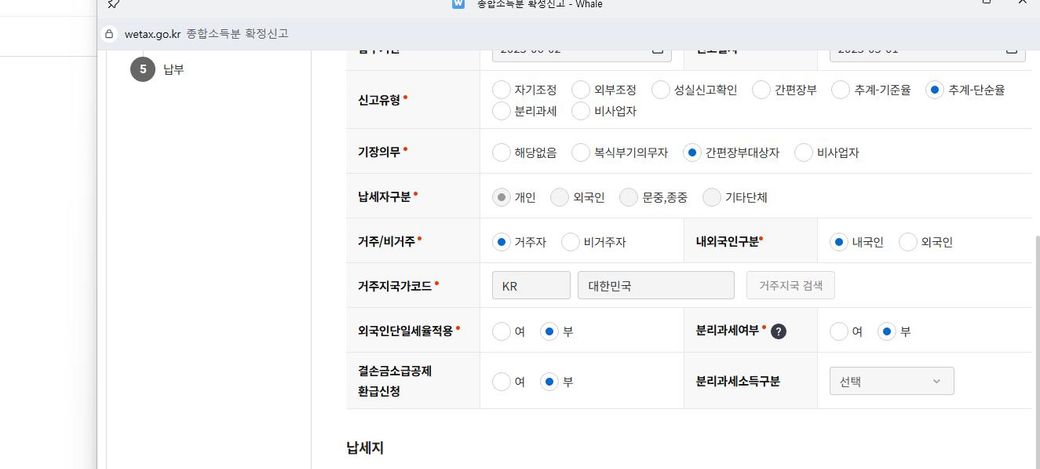Click the KR country code field

point(531,285)
